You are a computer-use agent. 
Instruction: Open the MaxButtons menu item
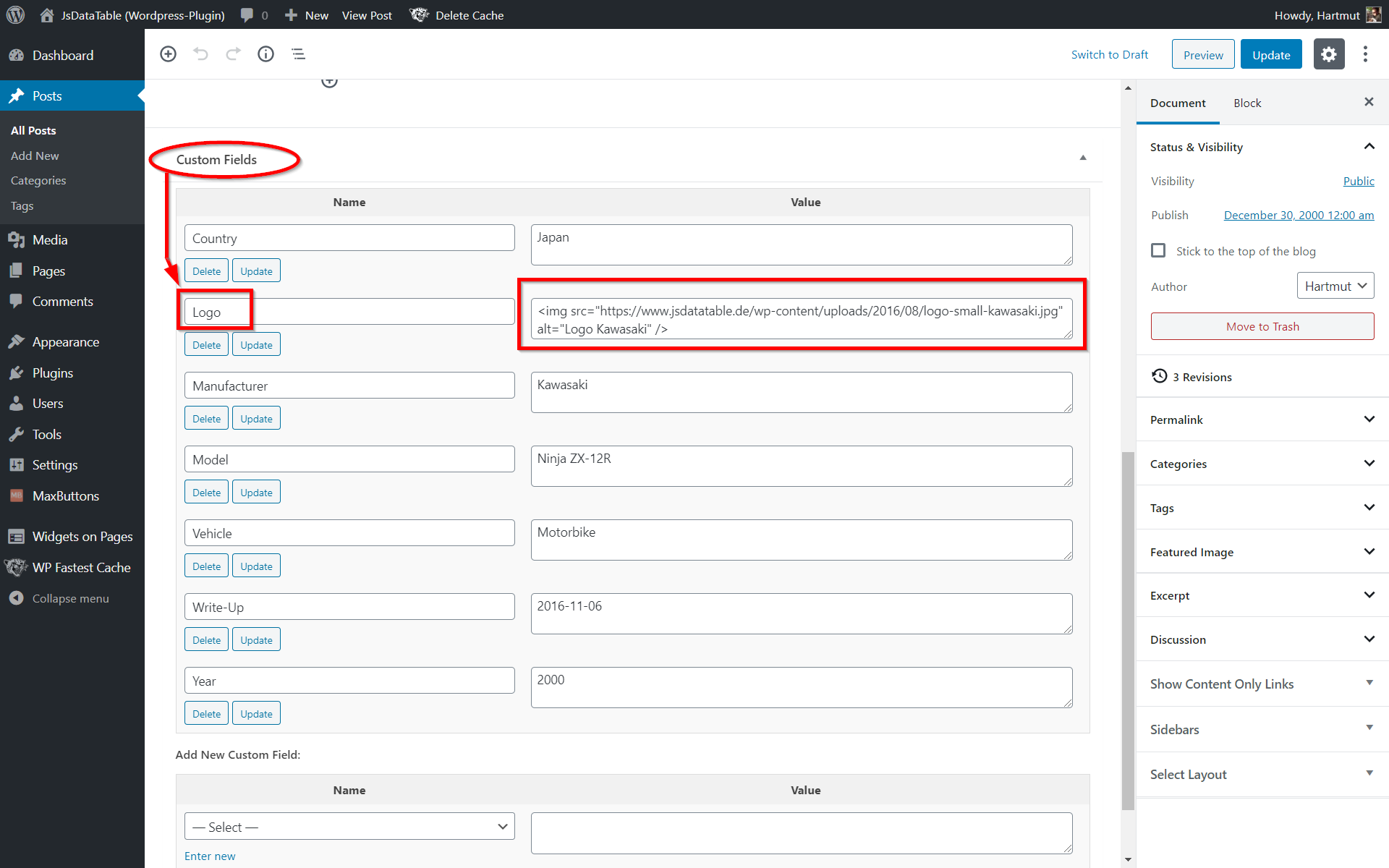(x=72, y=496)
